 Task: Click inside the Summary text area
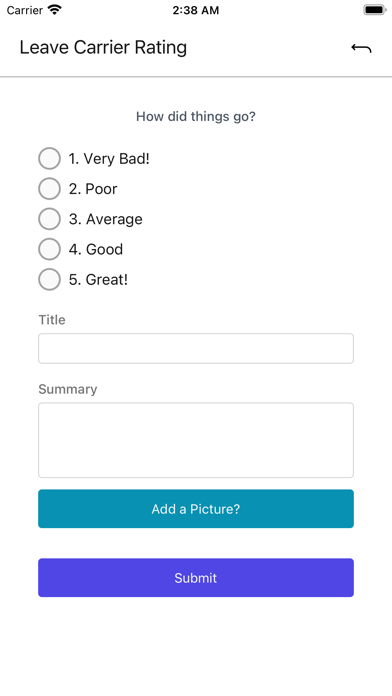click(196, 440)
